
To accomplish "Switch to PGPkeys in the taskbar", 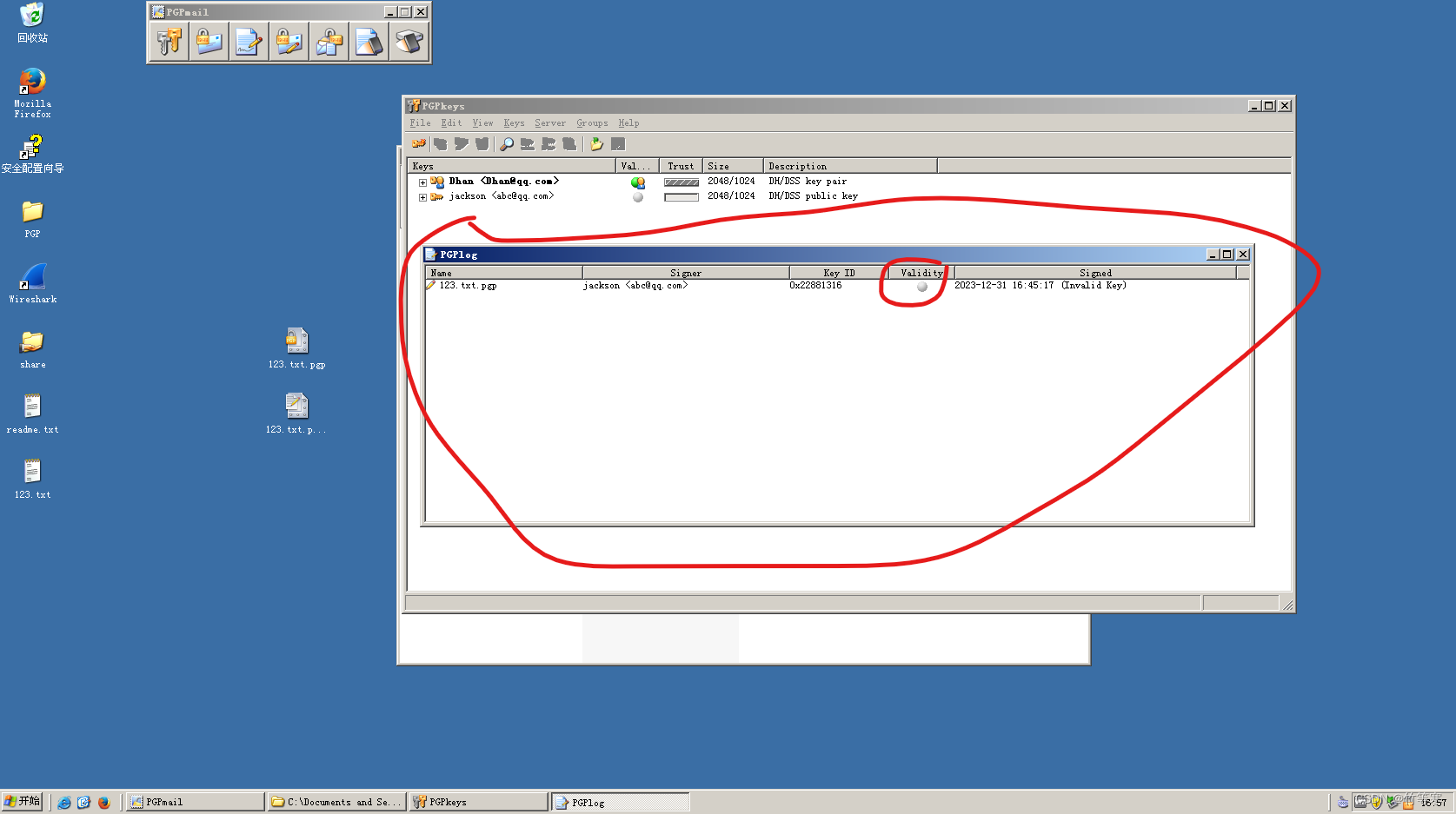I will (x=479, y=802).
